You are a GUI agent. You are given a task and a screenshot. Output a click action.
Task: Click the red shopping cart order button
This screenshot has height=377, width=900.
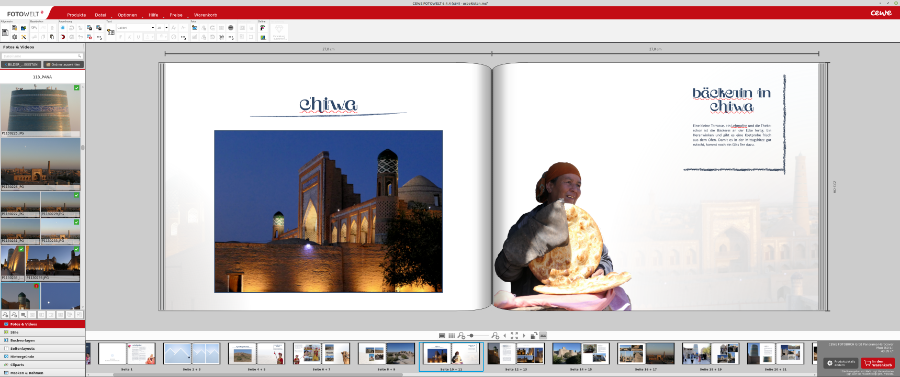tap(878, 363)
